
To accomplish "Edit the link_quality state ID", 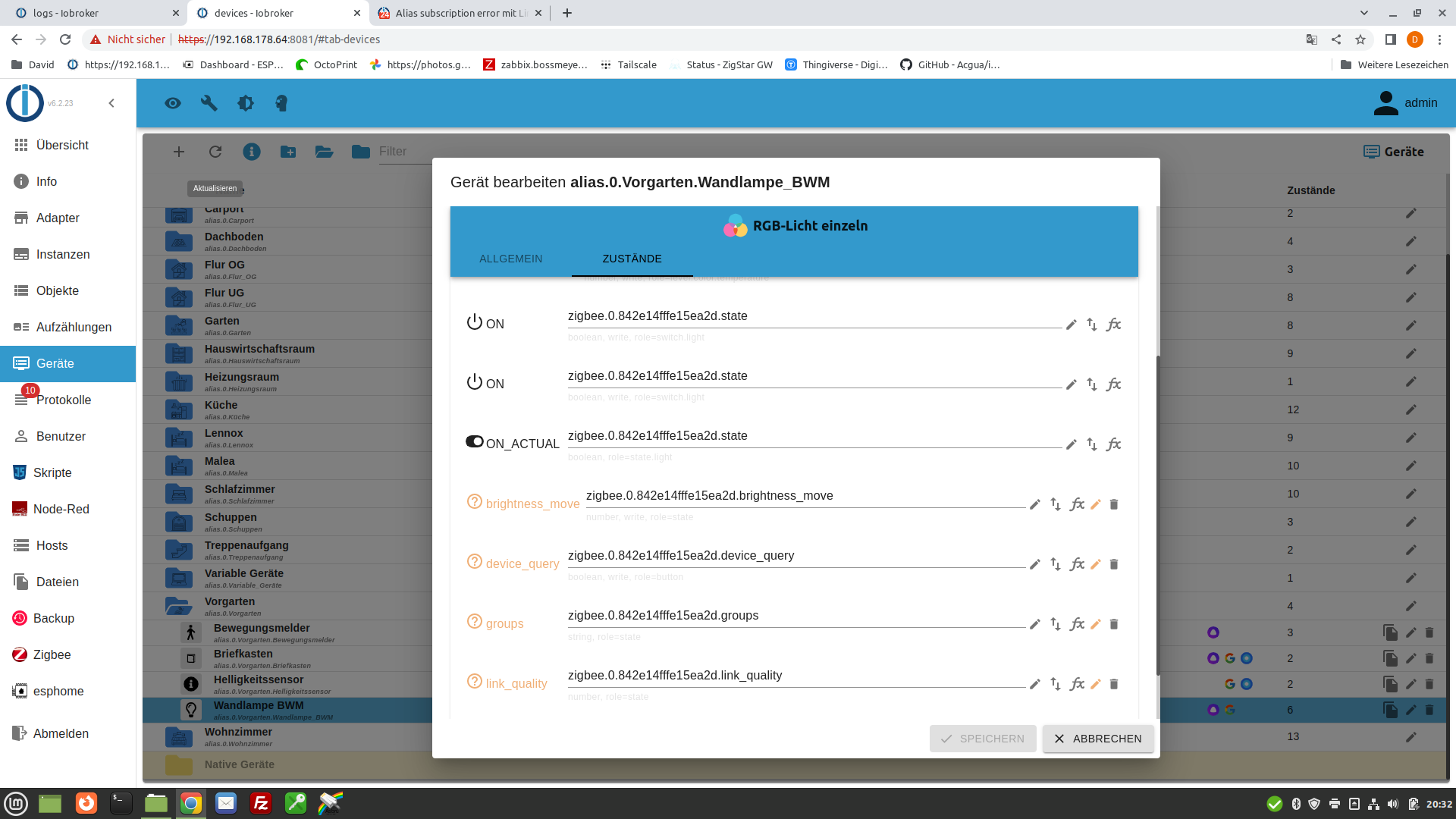I will pos(1034,684).
